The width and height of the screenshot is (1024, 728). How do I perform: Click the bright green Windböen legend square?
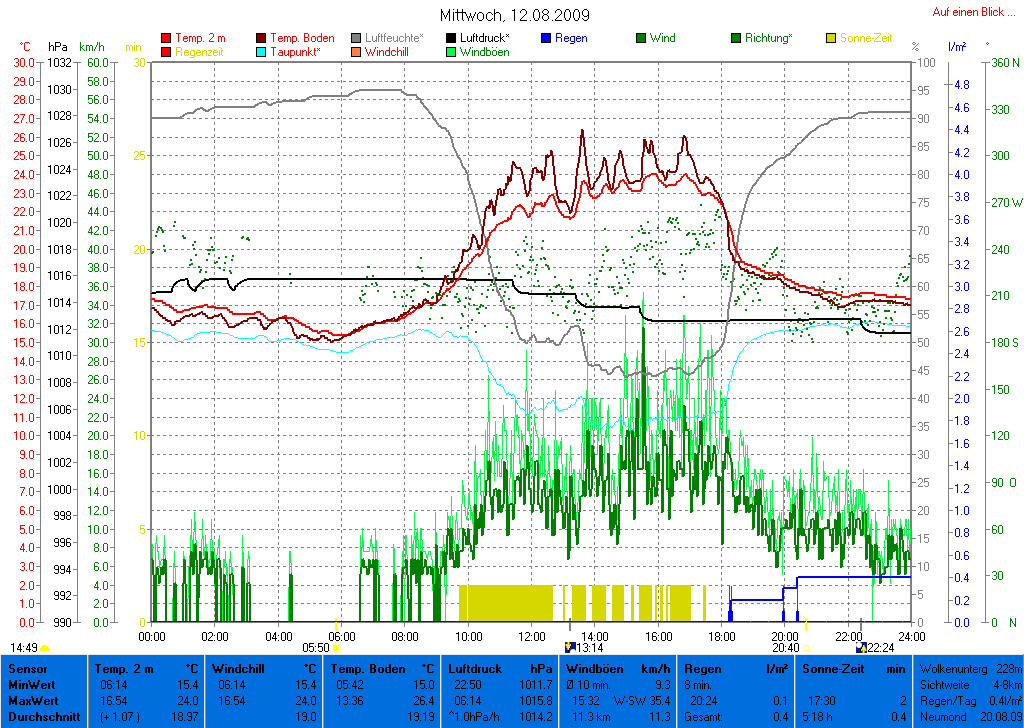pos(452,52)
